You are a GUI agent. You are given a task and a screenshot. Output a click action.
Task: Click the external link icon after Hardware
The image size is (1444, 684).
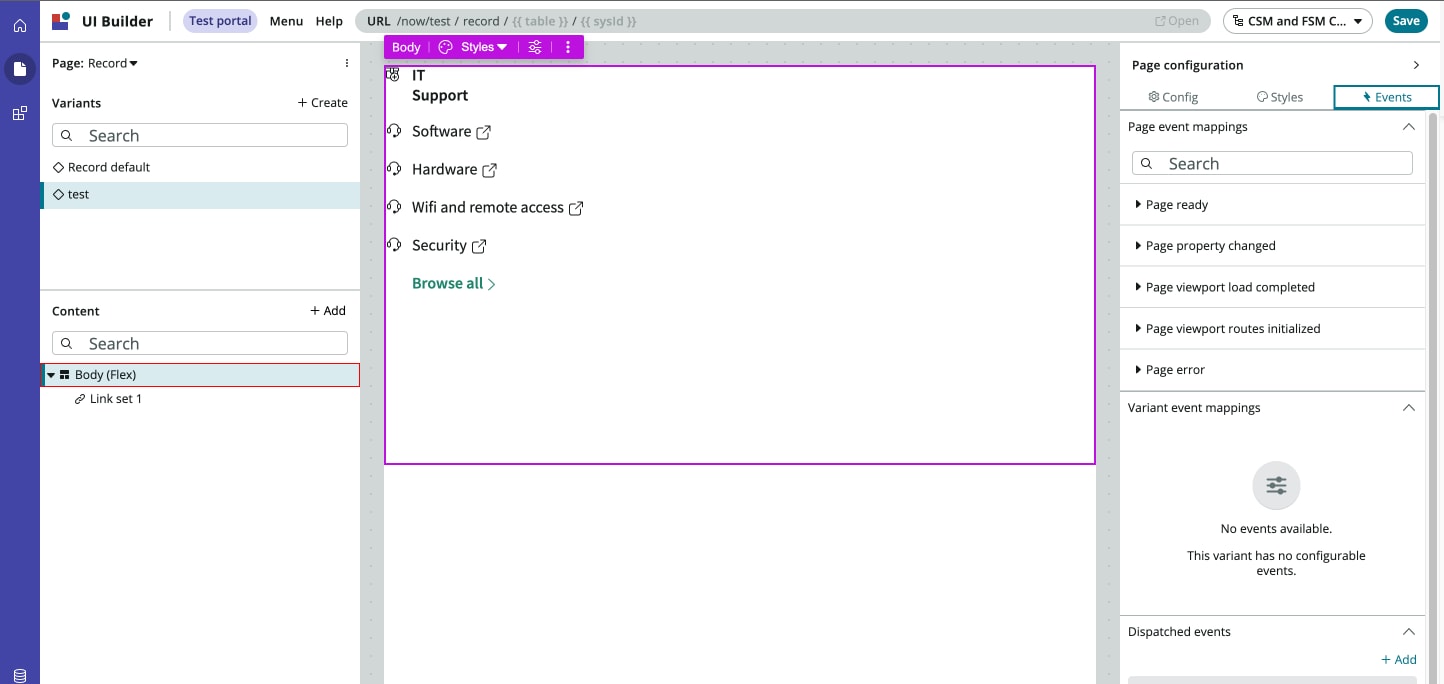tap(490, 170)
